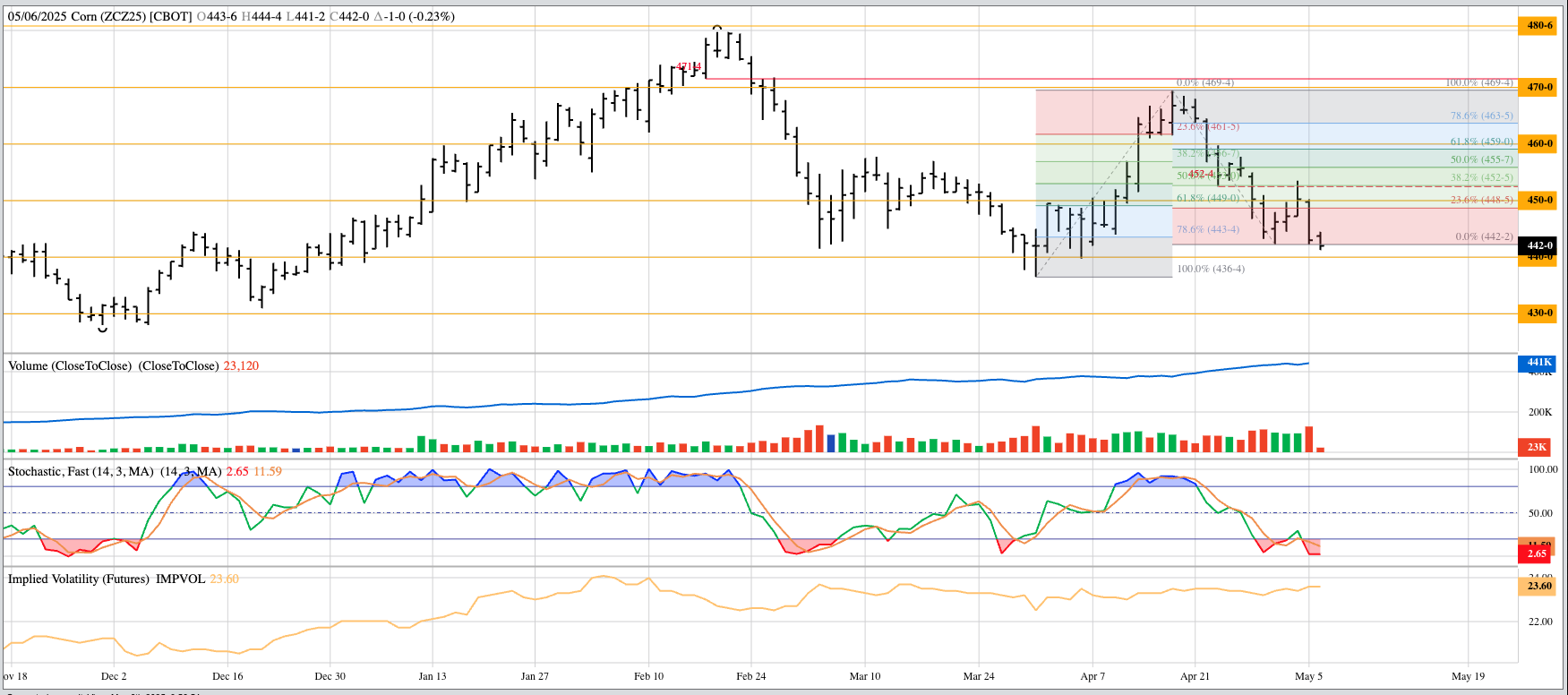Click the Jan 13 date axis label
The height and width of the screenshot is (695, 1568).
432,676
